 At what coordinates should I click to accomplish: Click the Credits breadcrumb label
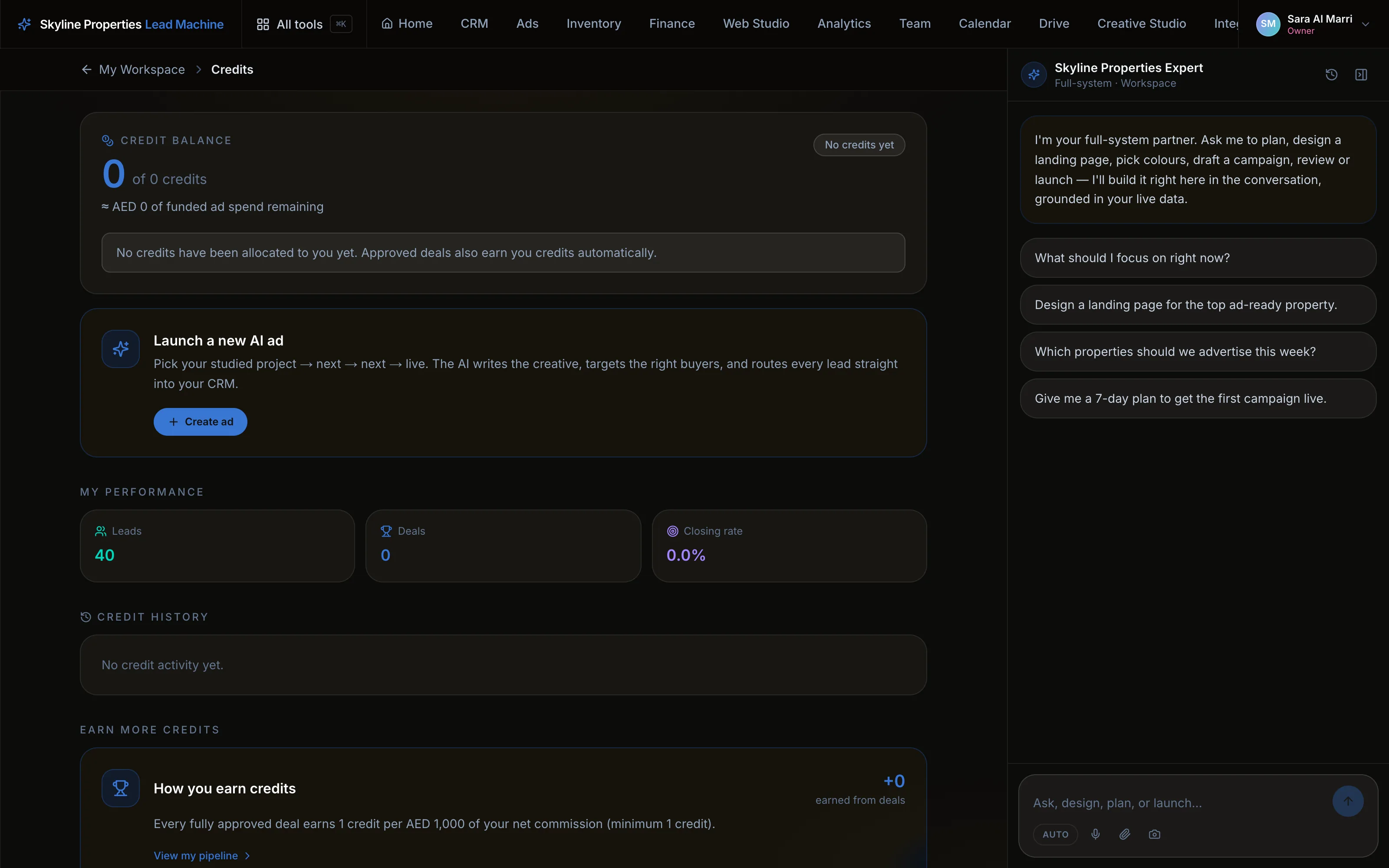(x=232, y=69)
